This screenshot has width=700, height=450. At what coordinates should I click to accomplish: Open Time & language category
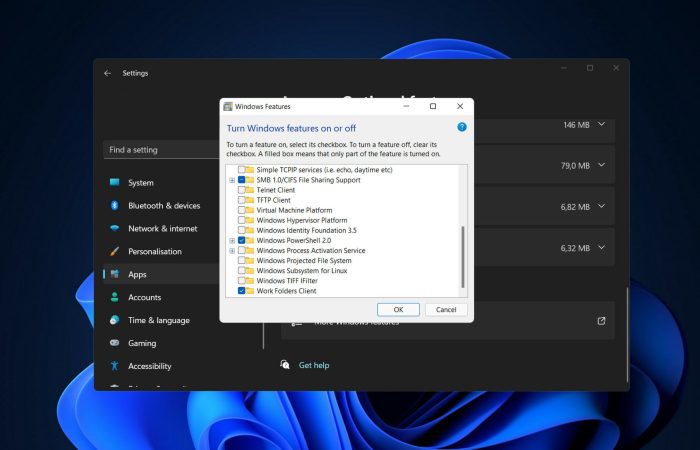click(x=161, y=320)
